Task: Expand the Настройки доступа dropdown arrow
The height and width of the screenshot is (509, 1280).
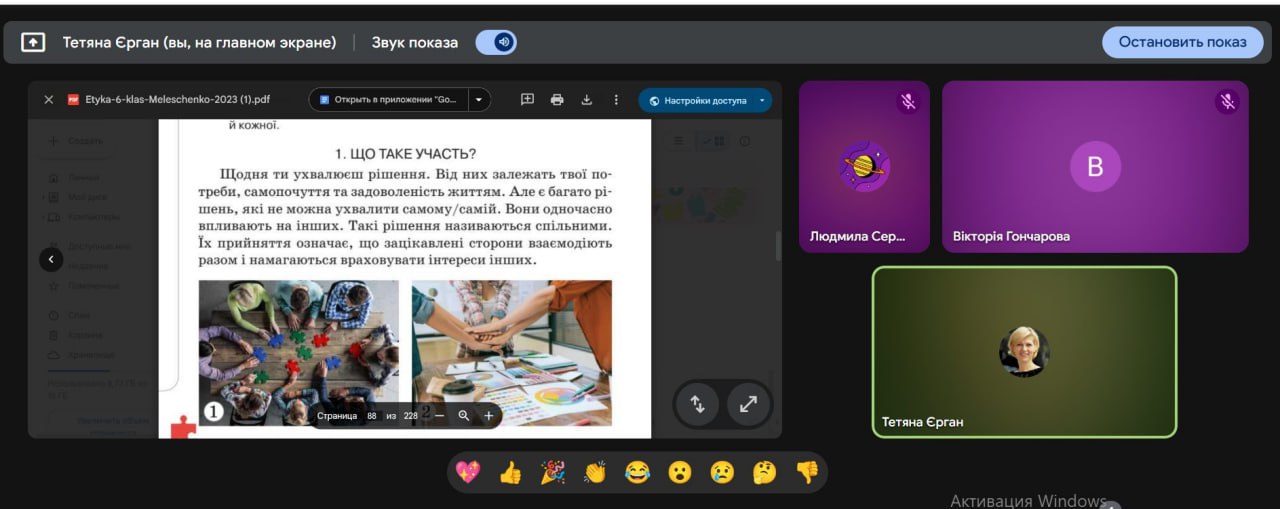Action: pyautogui.click(x=762, y=100)
